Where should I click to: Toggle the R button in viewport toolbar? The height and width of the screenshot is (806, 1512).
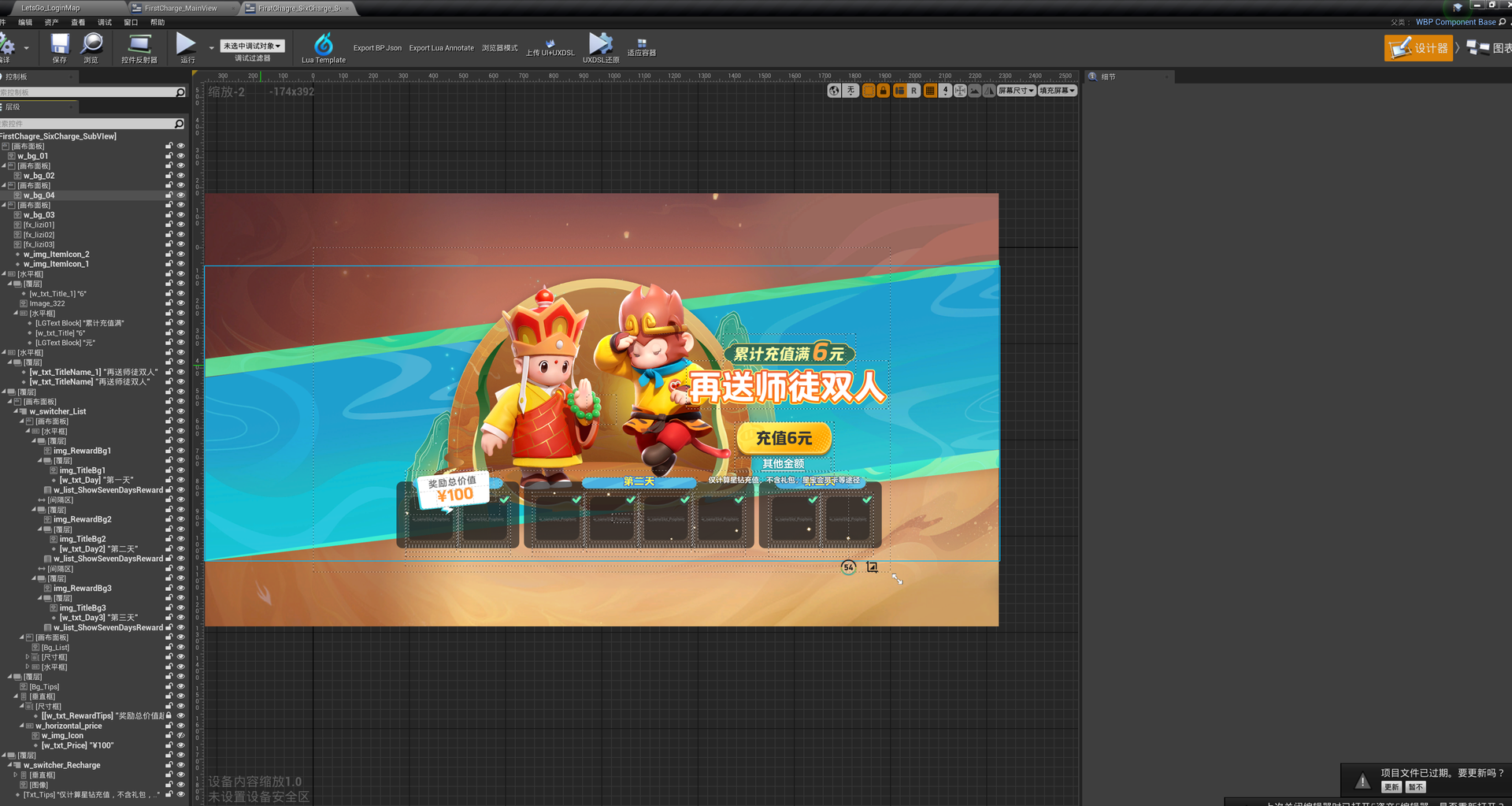[913, 91]
